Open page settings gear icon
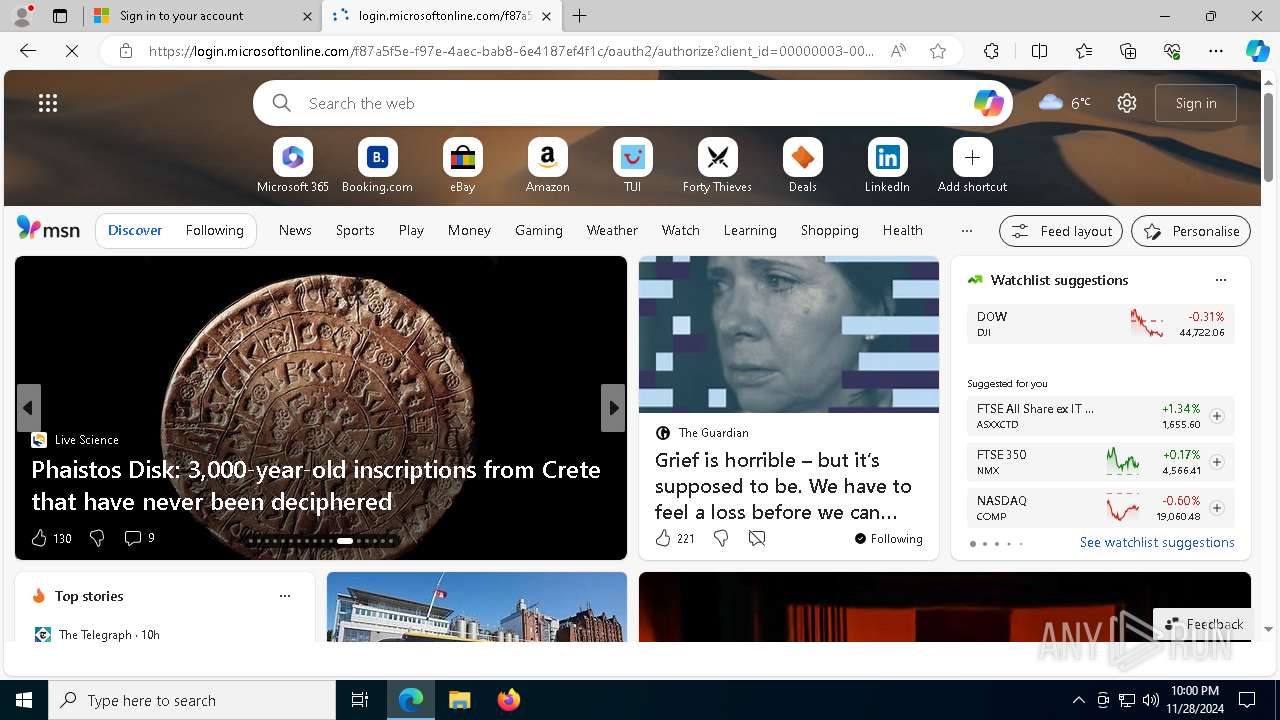 point(1127,103)
